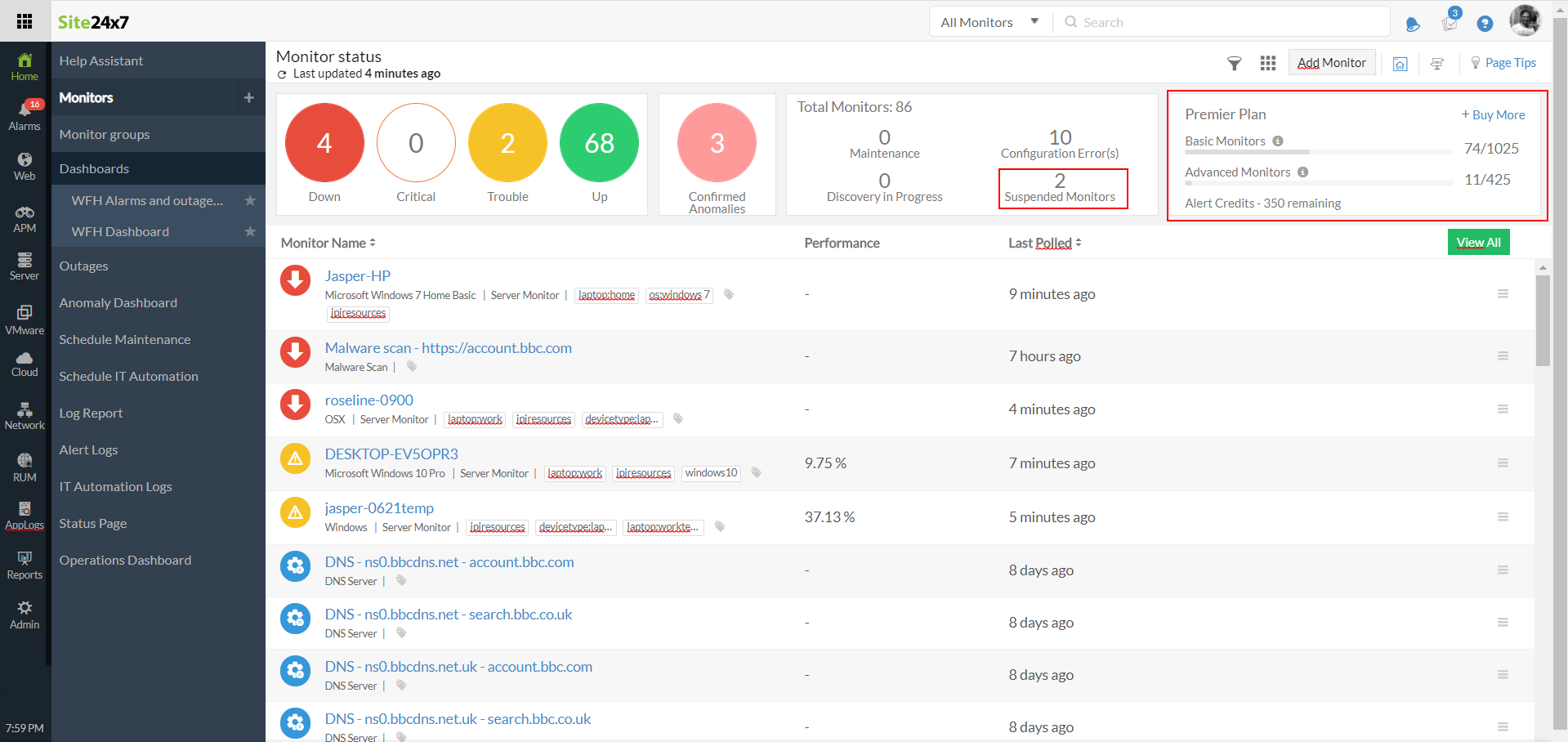
Task: Sort by Last Polled column
Action: pyautogui.click(x=1044, y=243)
